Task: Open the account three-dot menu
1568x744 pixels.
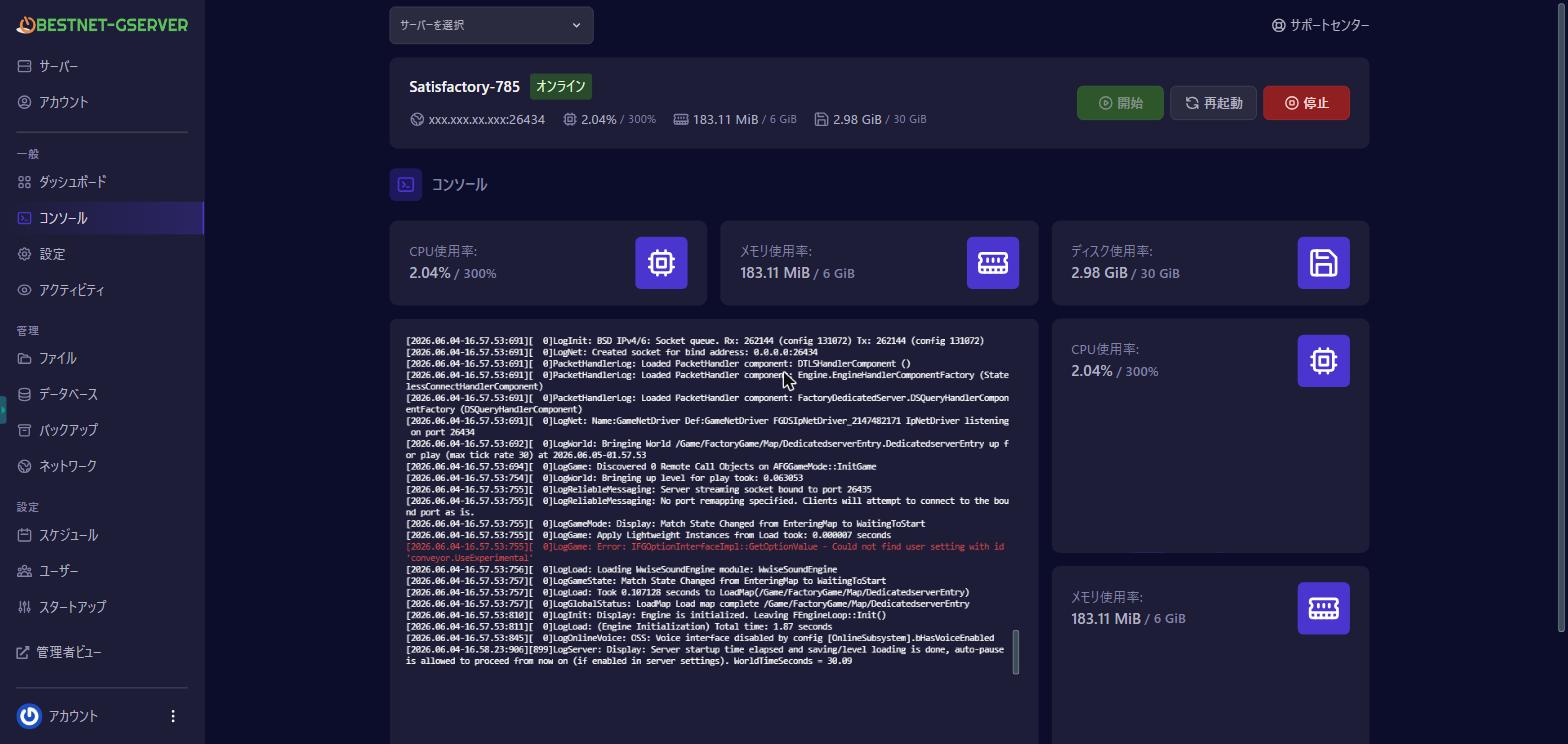Action: point(173,716)
